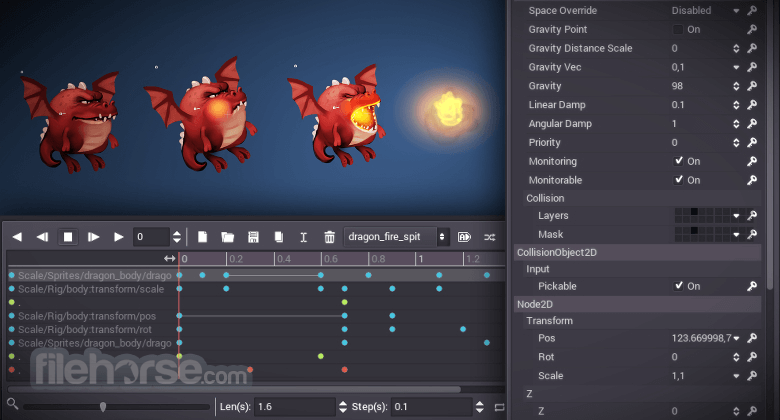Click the step-backward playback button
This screenshot has height=420, width=780.
[42, 237]
